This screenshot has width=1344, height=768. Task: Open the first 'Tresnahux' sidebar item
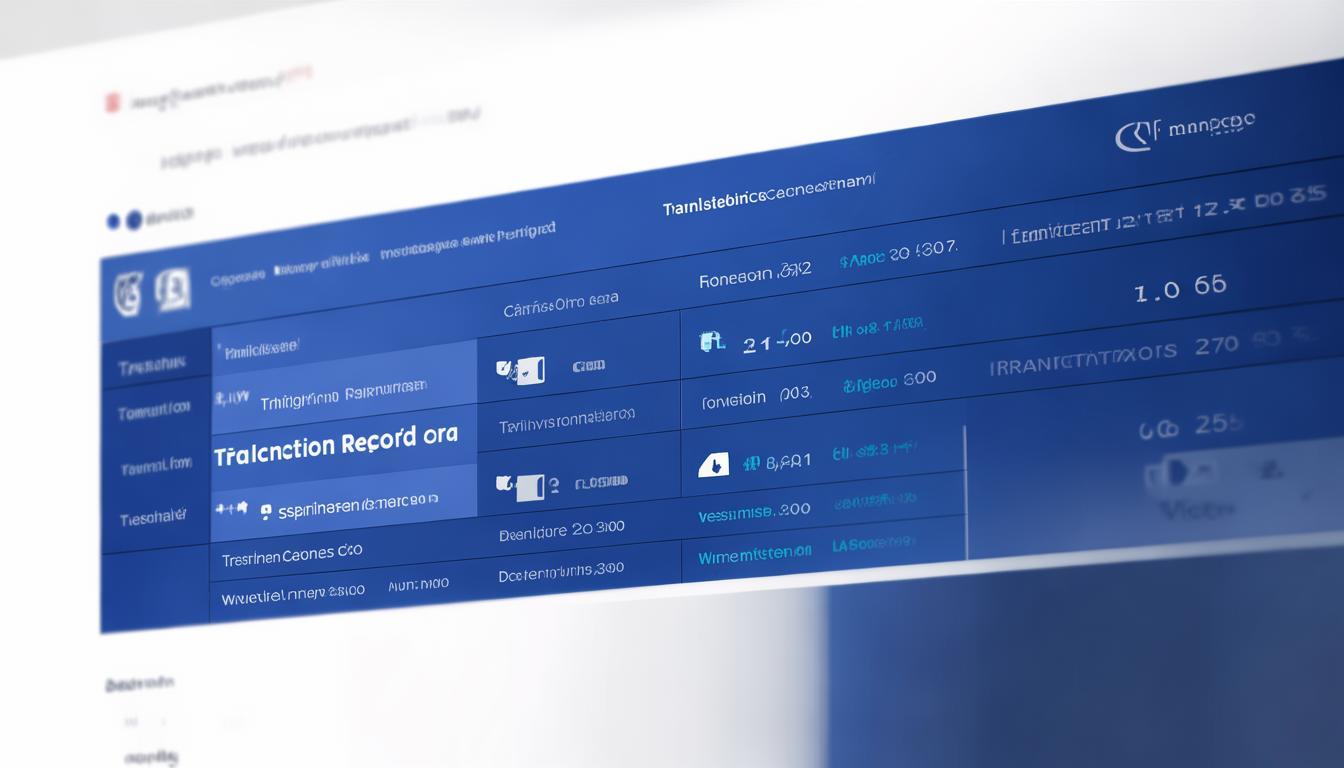coord(152,367)
